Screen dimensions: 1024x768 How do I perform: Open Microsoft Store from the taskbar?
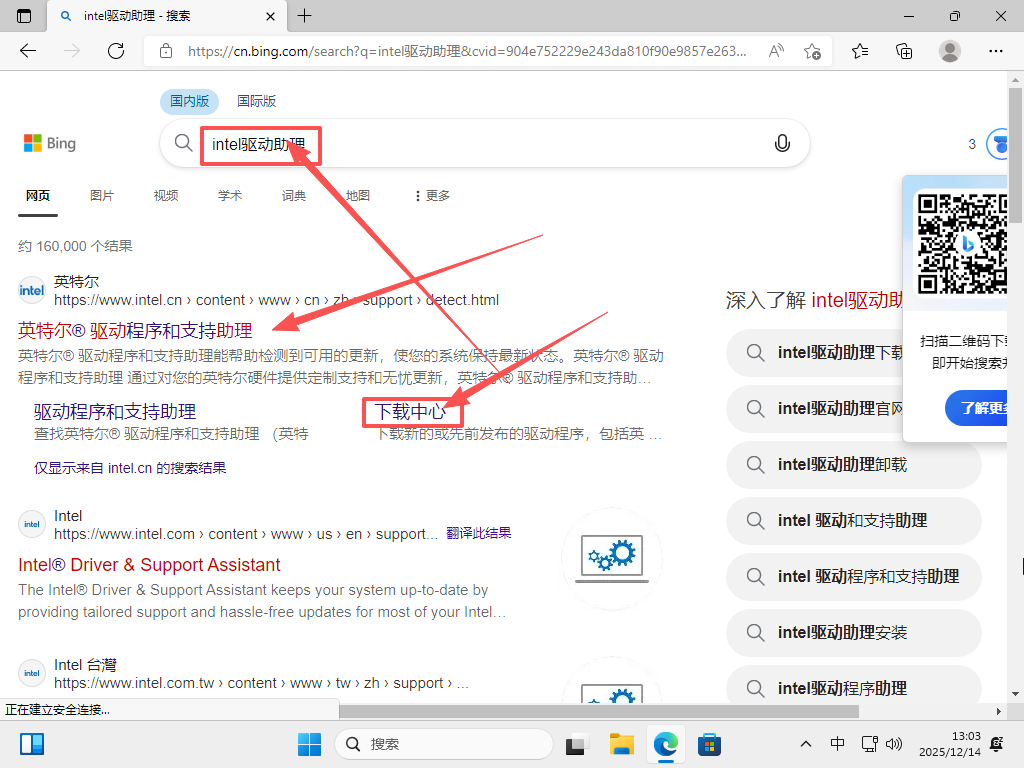click(x=710, y=744)
